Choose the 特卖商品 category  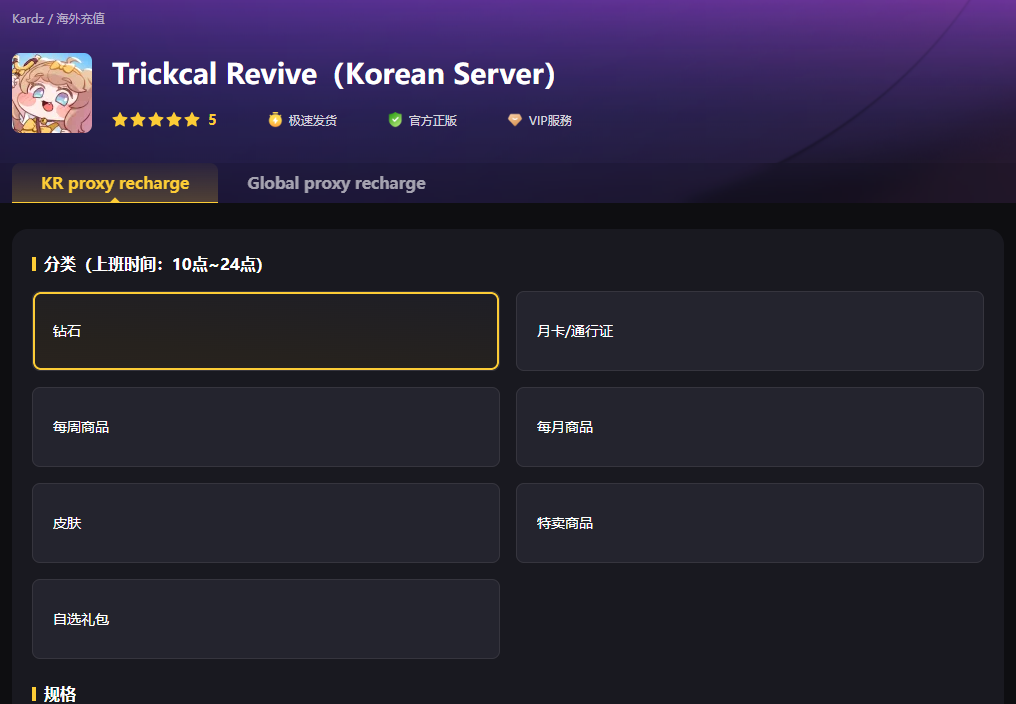pos(749,523)
